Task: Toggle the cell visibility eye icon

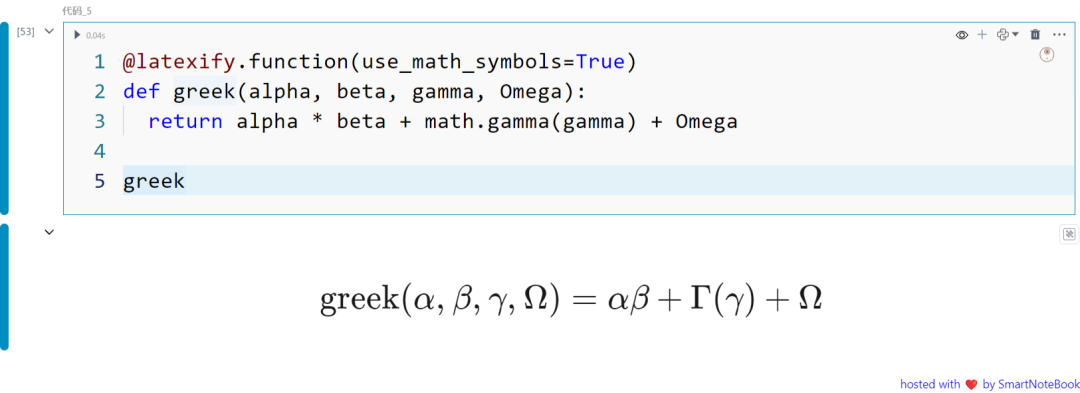Action: pyautogui.click(x=962, y=34)
